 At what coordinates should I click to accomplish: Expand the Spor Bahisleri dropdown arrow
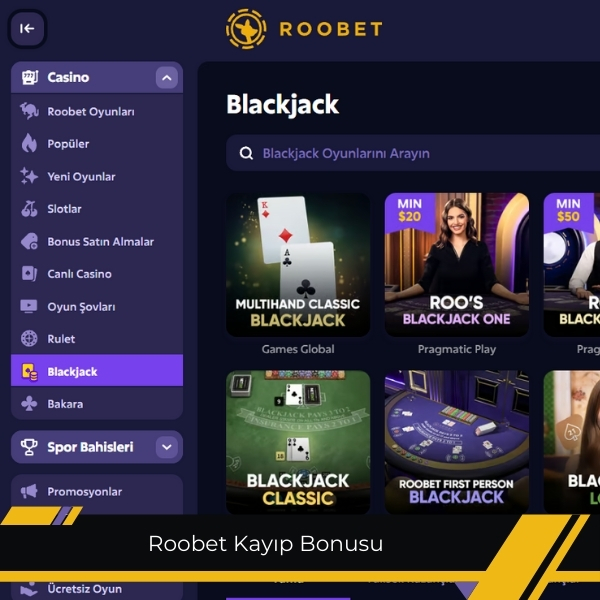coord(167,447)
